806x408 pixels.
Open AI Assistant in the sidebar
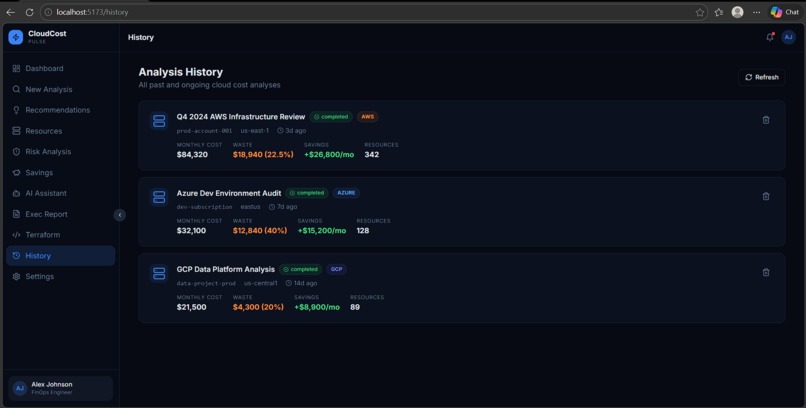[x=61, y=193]
